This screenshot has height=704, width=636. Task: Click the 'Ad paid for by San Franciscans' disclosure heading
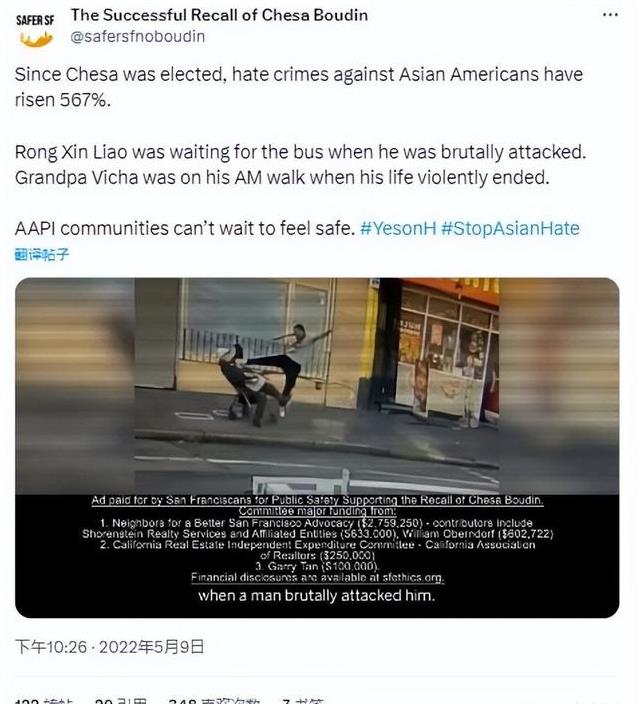pos(317,500)
